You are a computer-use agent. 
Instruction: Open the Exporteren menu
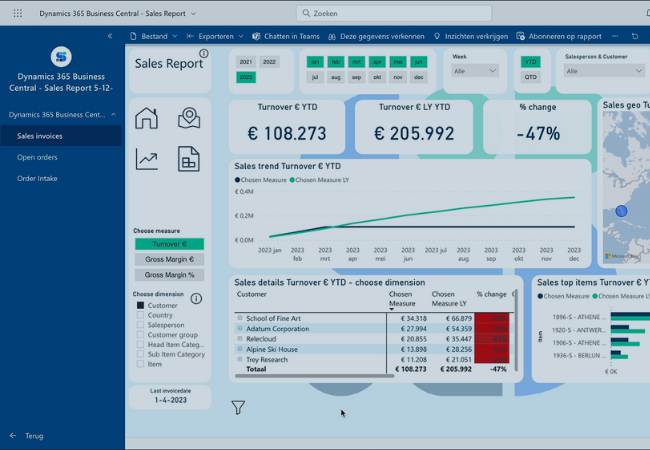(215, 36)
